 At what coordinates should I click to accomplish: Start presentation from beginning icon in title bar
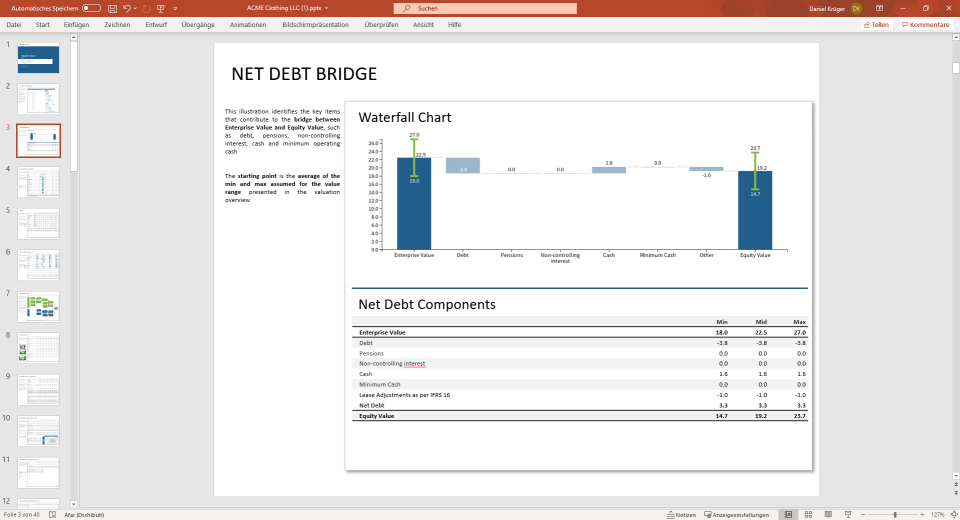click(x=161, y=9)
